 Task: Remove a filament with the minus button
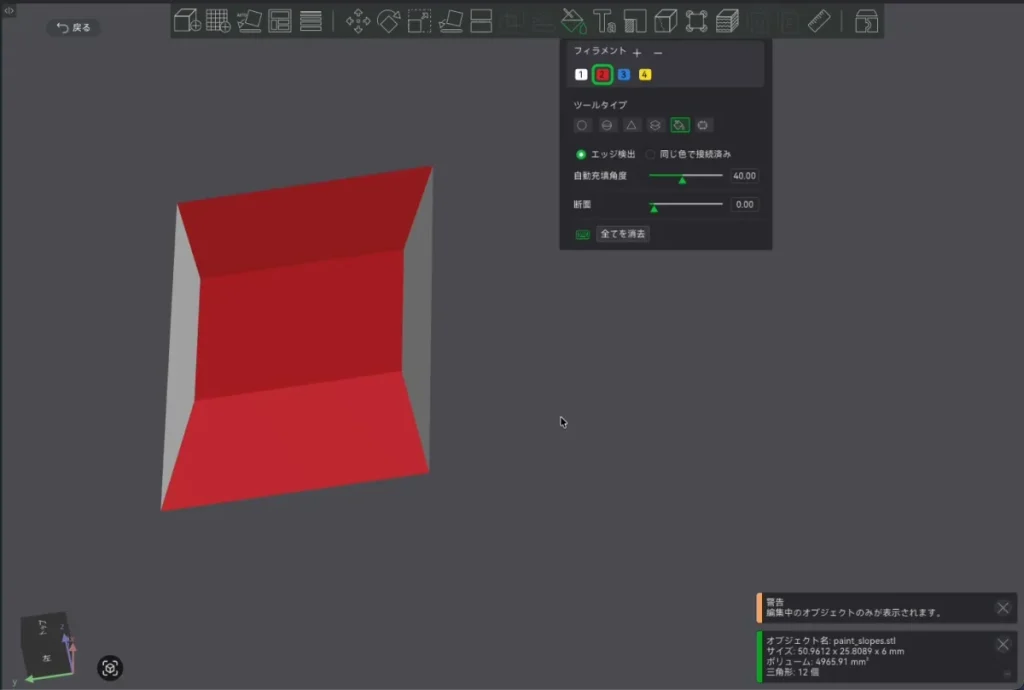click(x=658, y=52)
